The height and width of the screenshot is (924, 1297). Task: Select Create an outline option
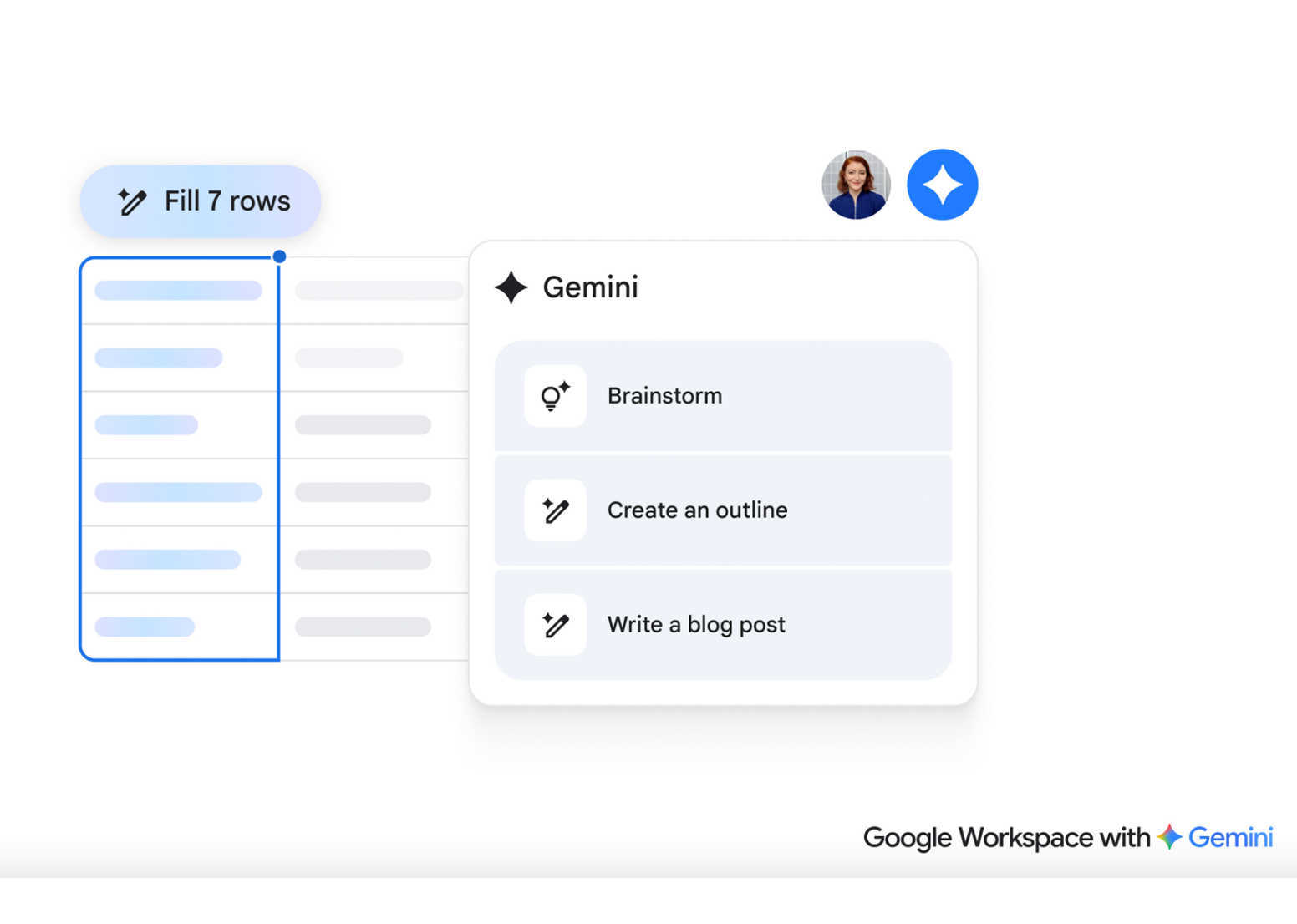coord(723,510)
